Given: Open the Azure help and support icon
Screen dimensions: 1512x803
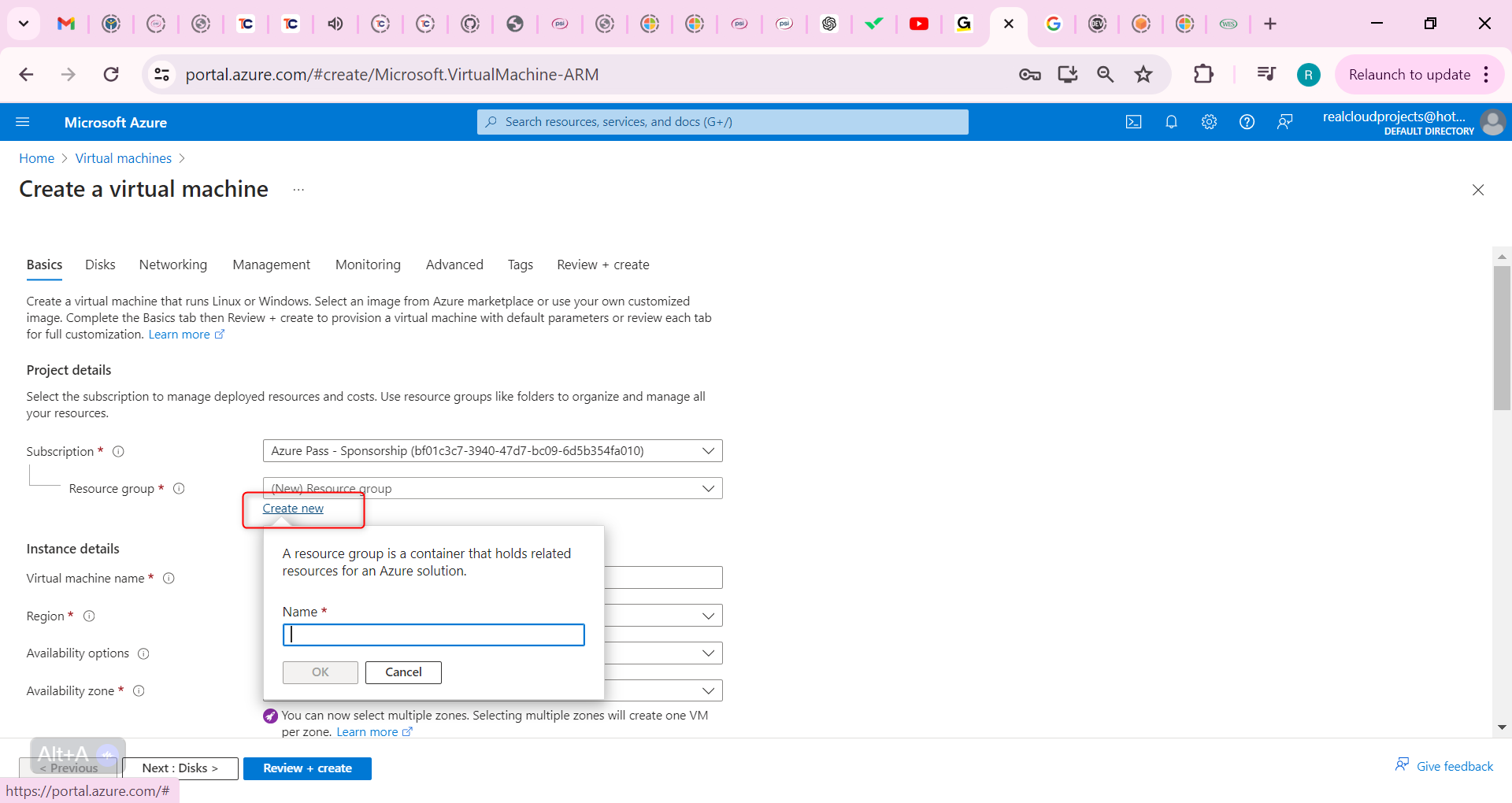Looking at the screenshot, I should click(x=1247, y=122).
